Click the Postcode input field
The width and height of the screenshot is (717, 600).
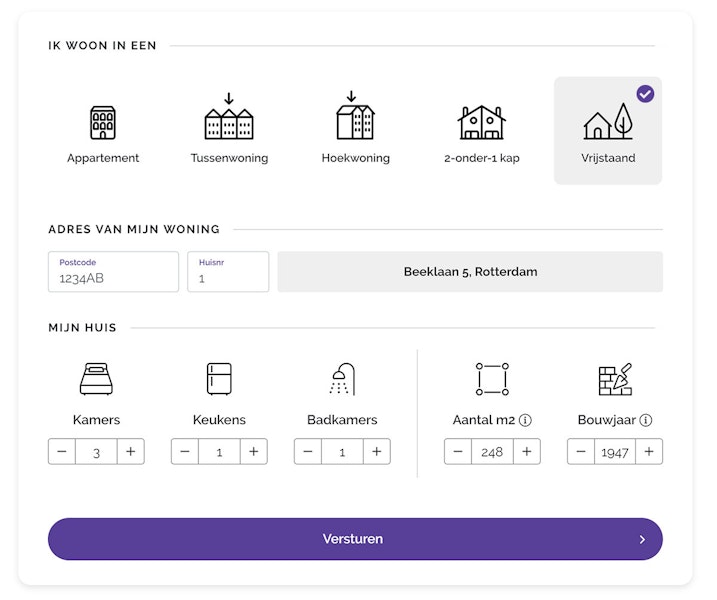113,272
